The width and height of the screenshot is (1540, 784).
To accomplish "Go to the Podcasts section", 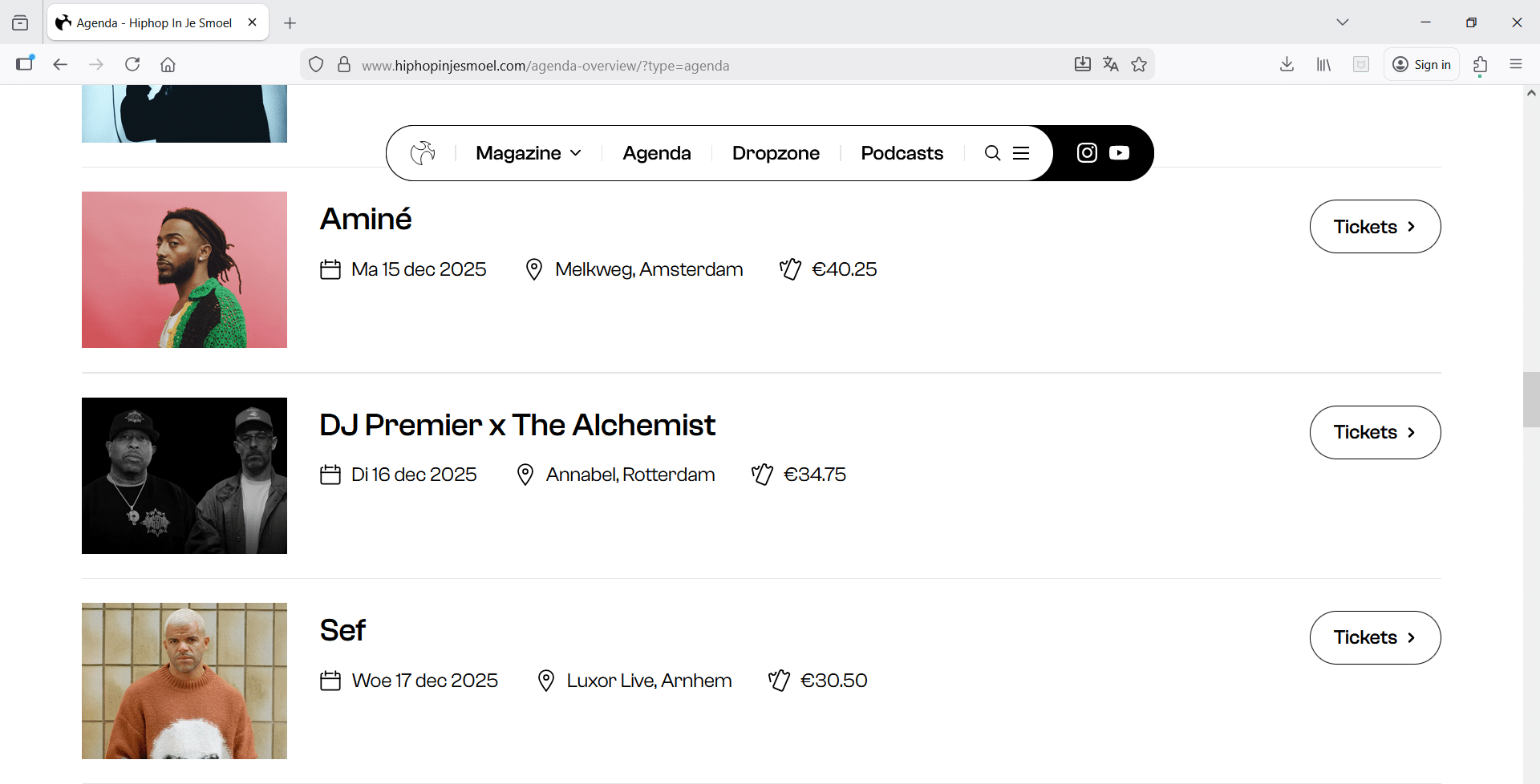I will [902, 153].
